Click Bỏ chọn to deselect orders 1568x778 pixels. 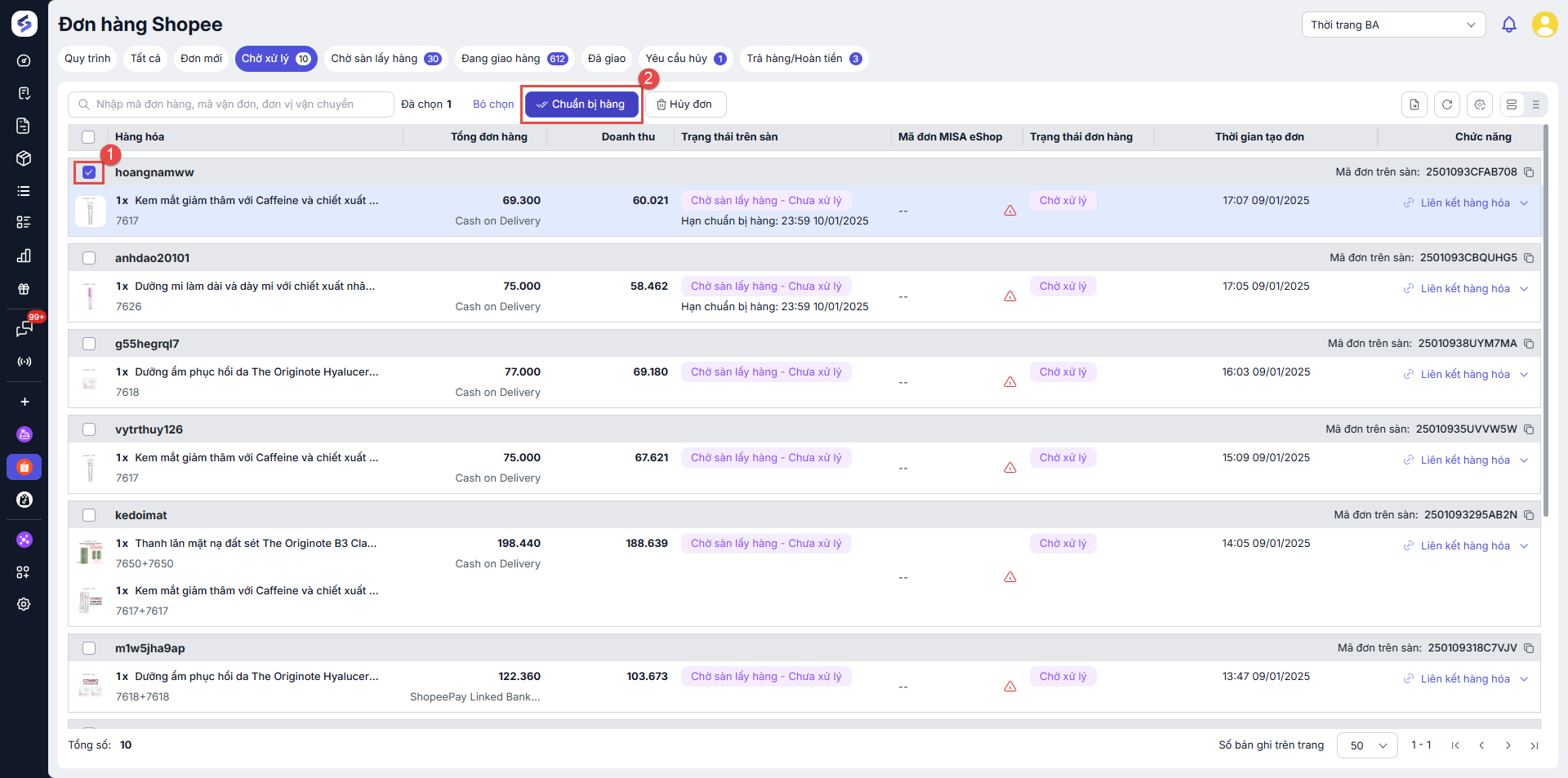pos(493,104)
